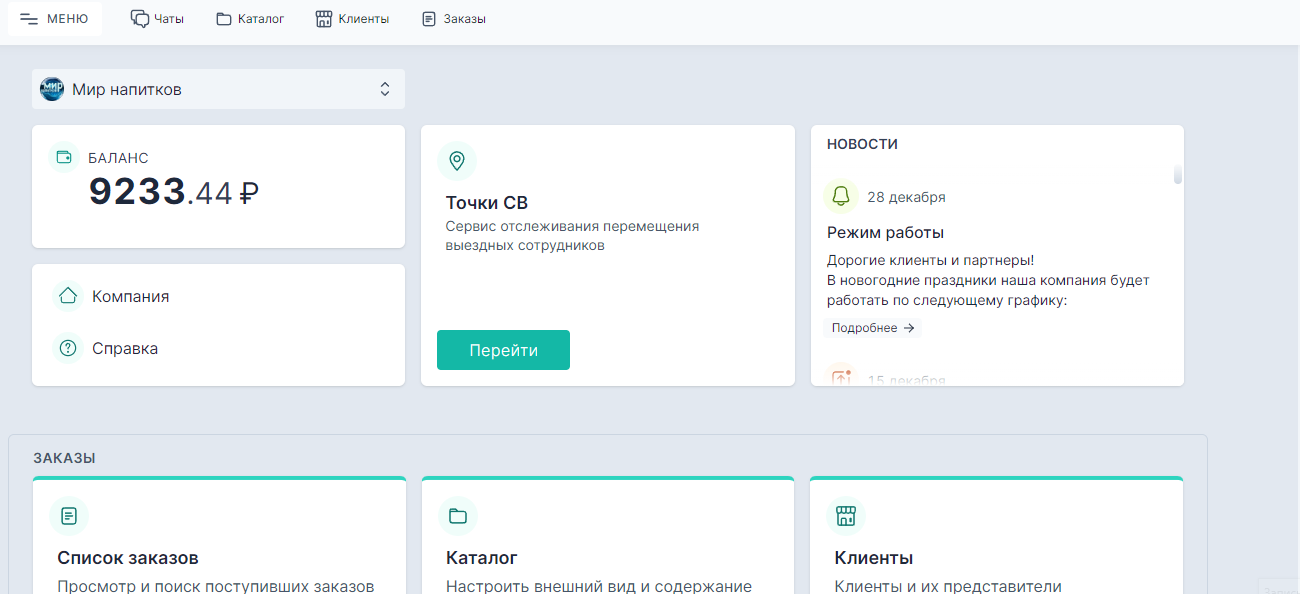Click the Перейти button on Точки СВ
This screenshot has width=1300, height=594.
click(x=503, y=349)
